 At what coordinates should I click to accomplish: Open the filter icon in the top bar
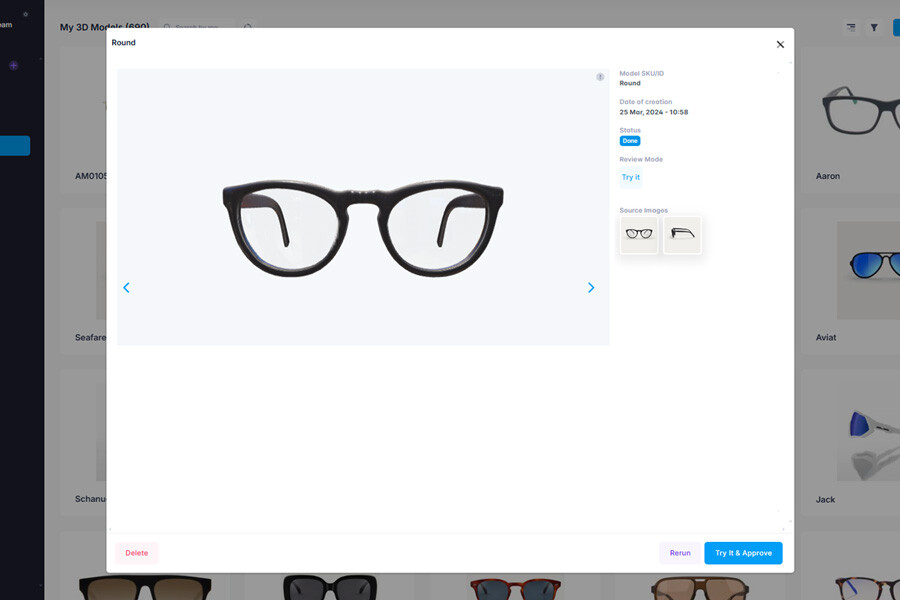[873, 28]
